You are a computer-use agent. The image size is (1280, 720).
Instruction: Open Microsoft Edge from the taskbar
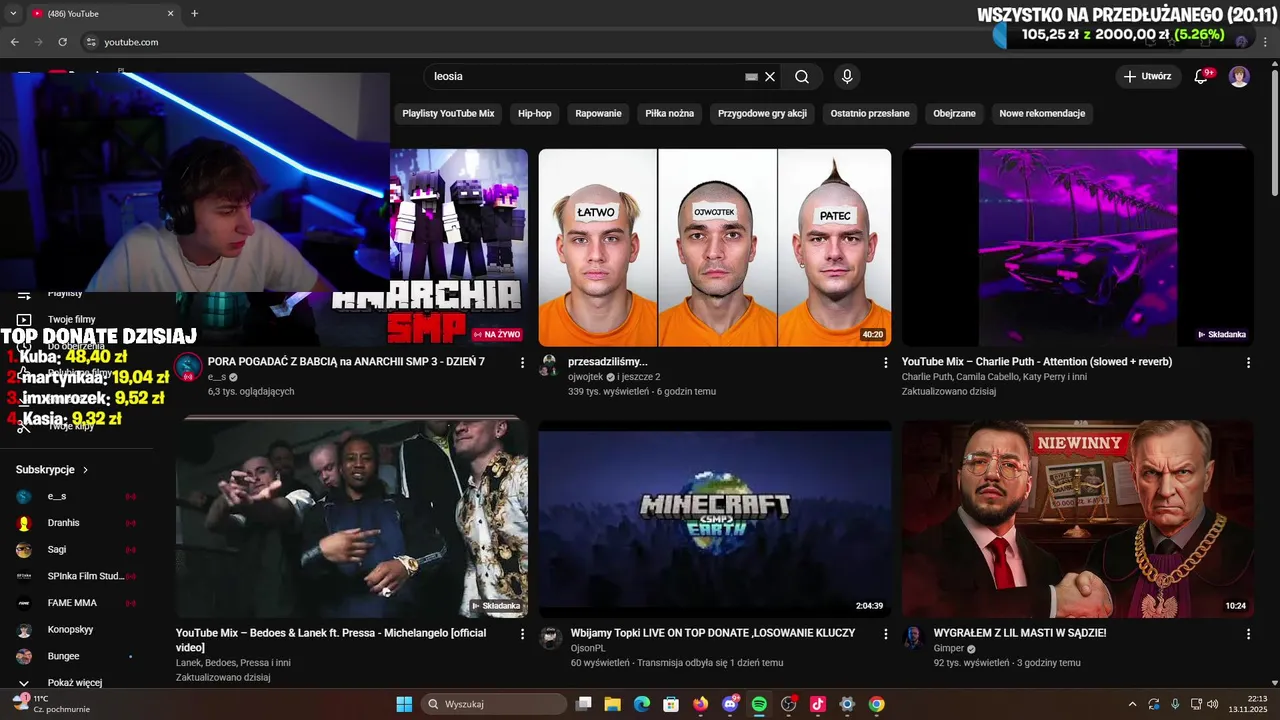pos(642,704)
